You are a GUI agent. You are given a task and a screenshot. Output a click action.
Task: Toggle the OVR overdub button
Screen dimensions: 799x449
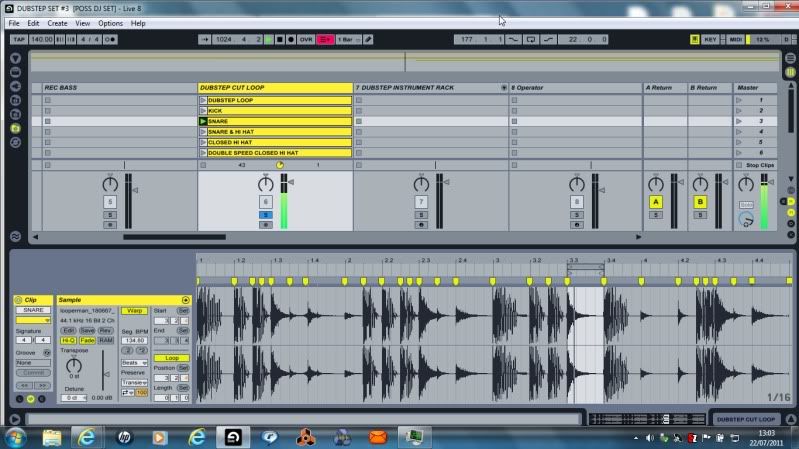(x=306, y=39)
